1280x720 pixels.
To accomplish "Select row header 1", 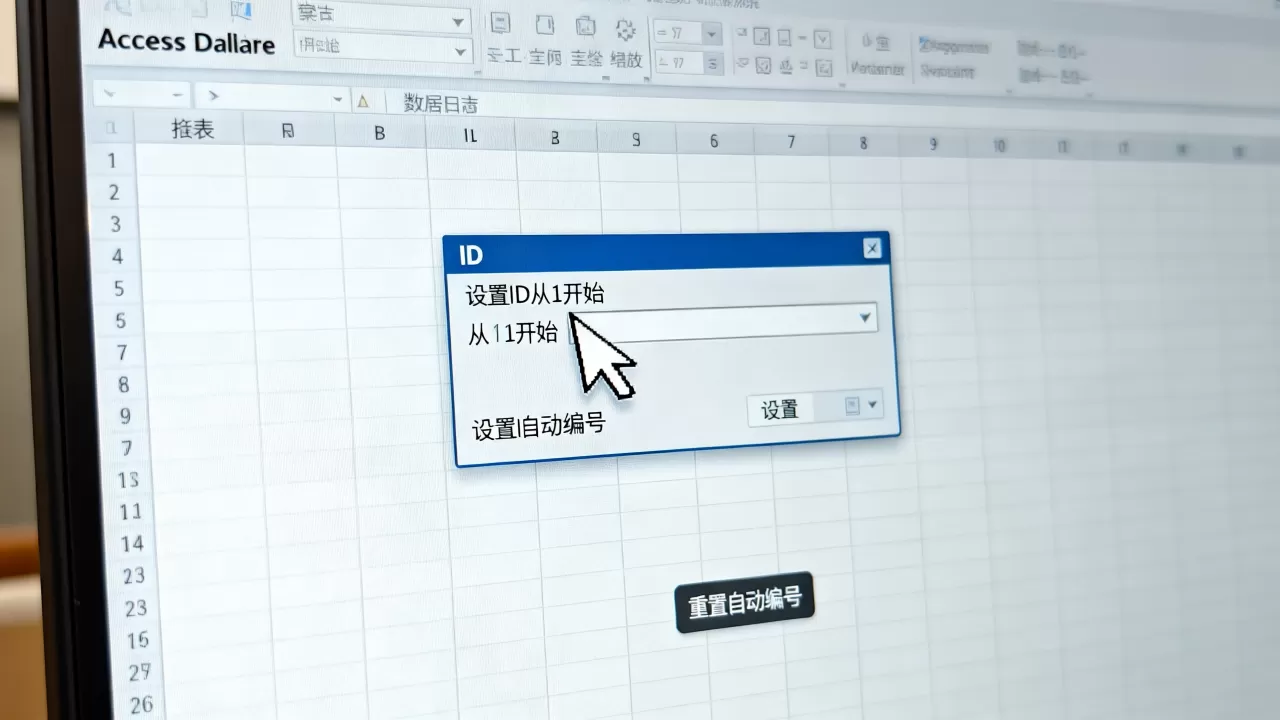I will (x=112, y=160).
